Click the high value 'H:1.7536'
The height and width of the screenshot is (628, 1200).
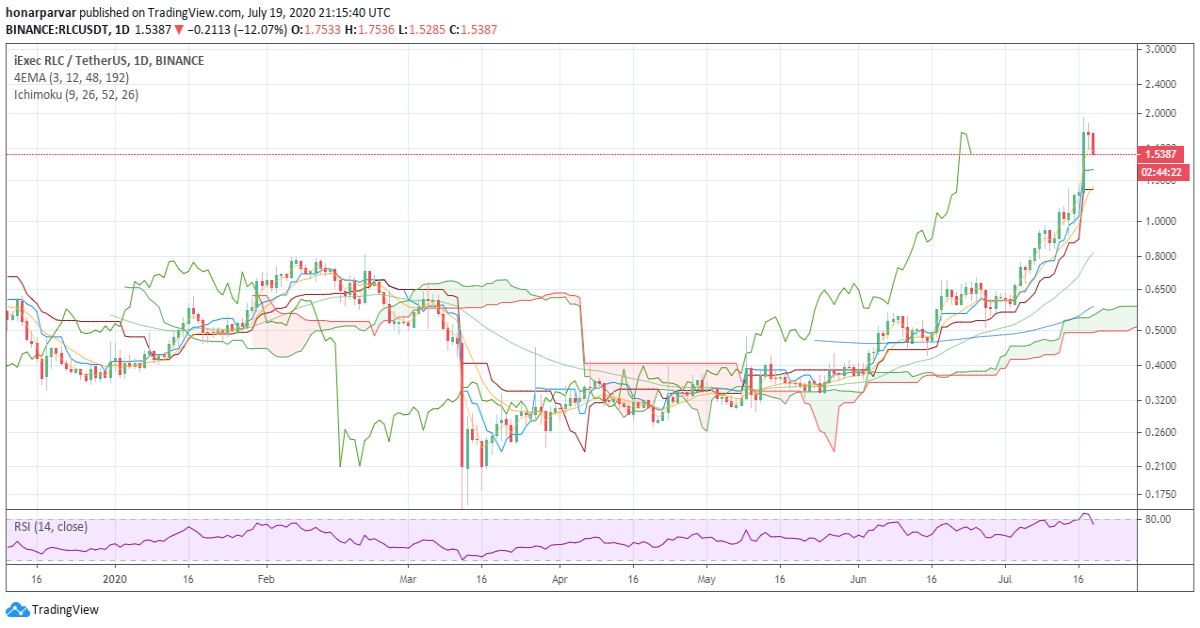tap(371, 30)
